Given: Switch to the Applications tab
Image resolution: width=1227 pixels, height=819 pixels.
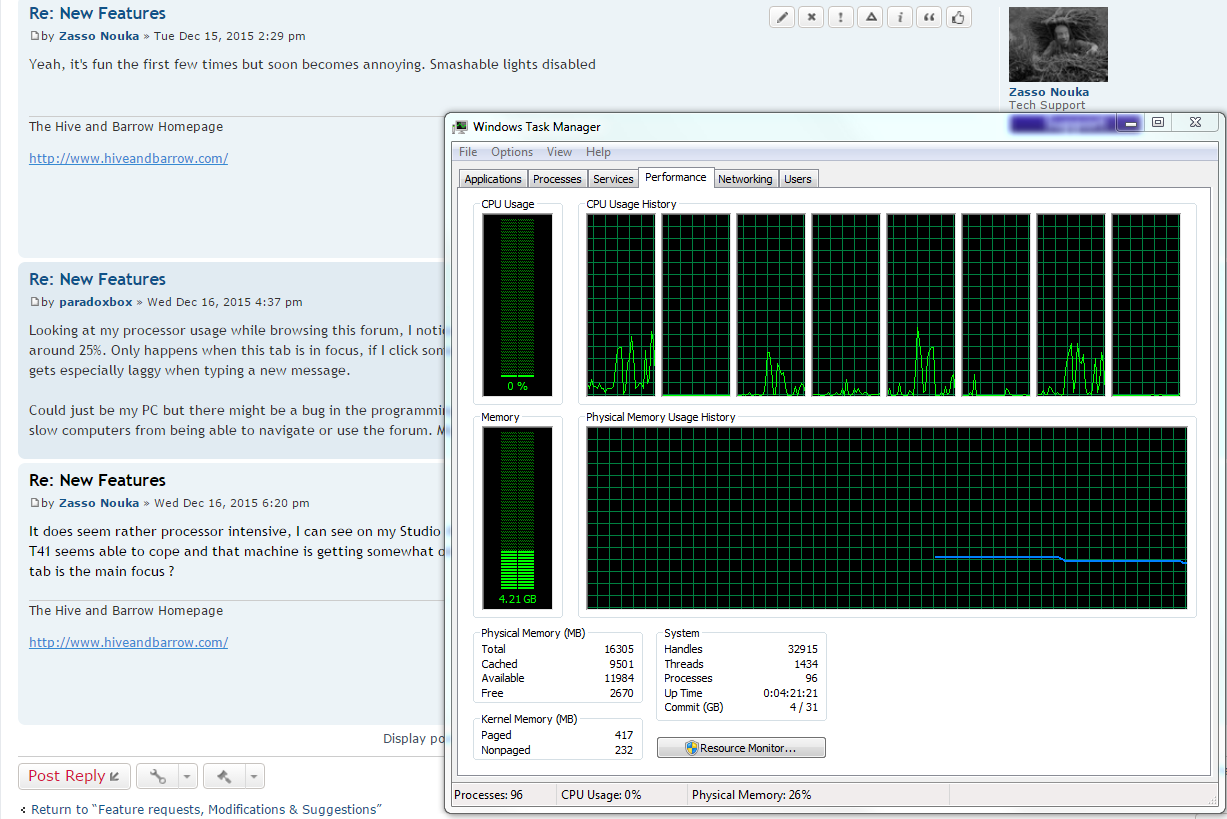Looking at the screenshot, I should [493, 179].
